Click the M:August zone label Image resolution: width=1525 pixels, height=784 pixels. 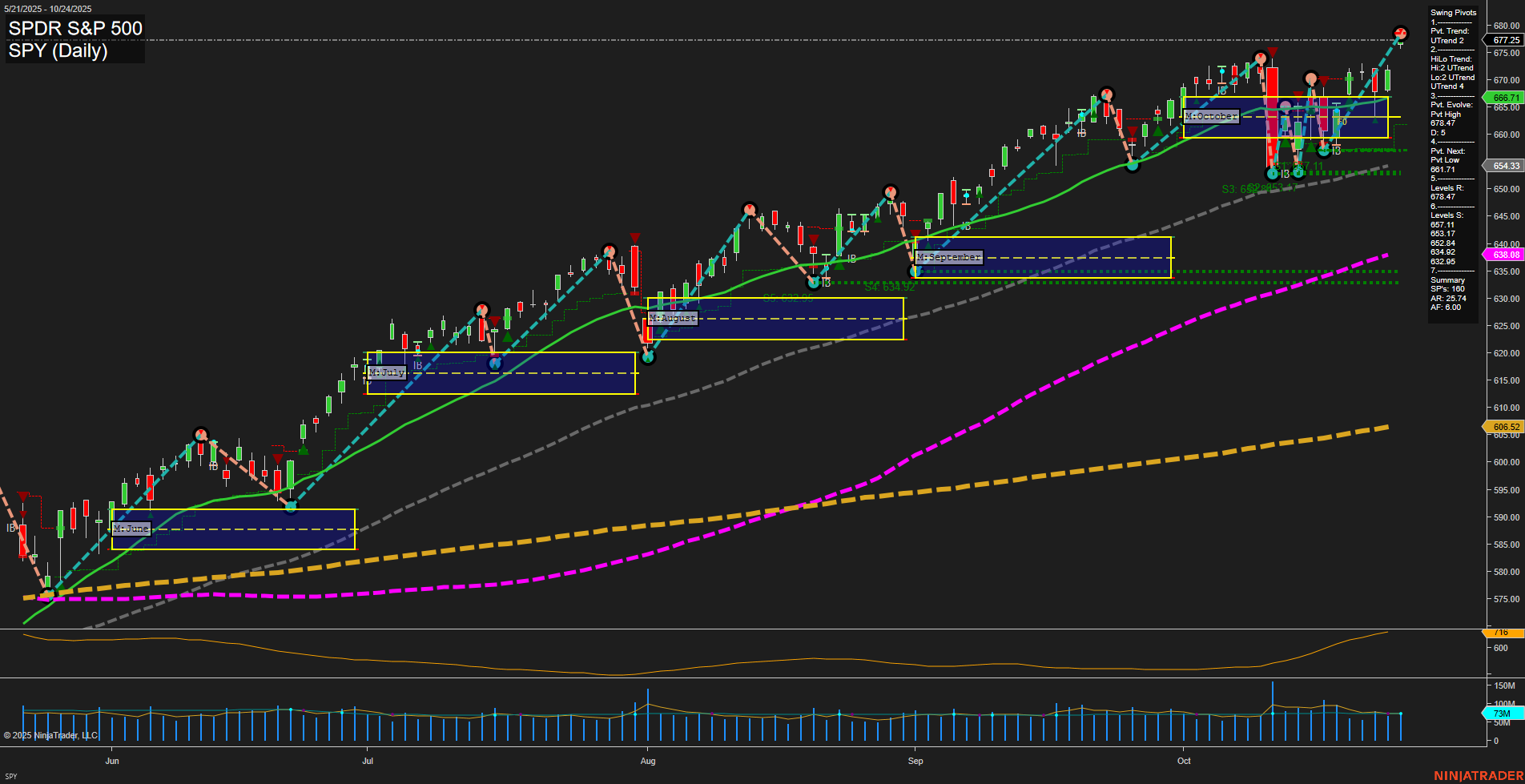click(674, 318)
